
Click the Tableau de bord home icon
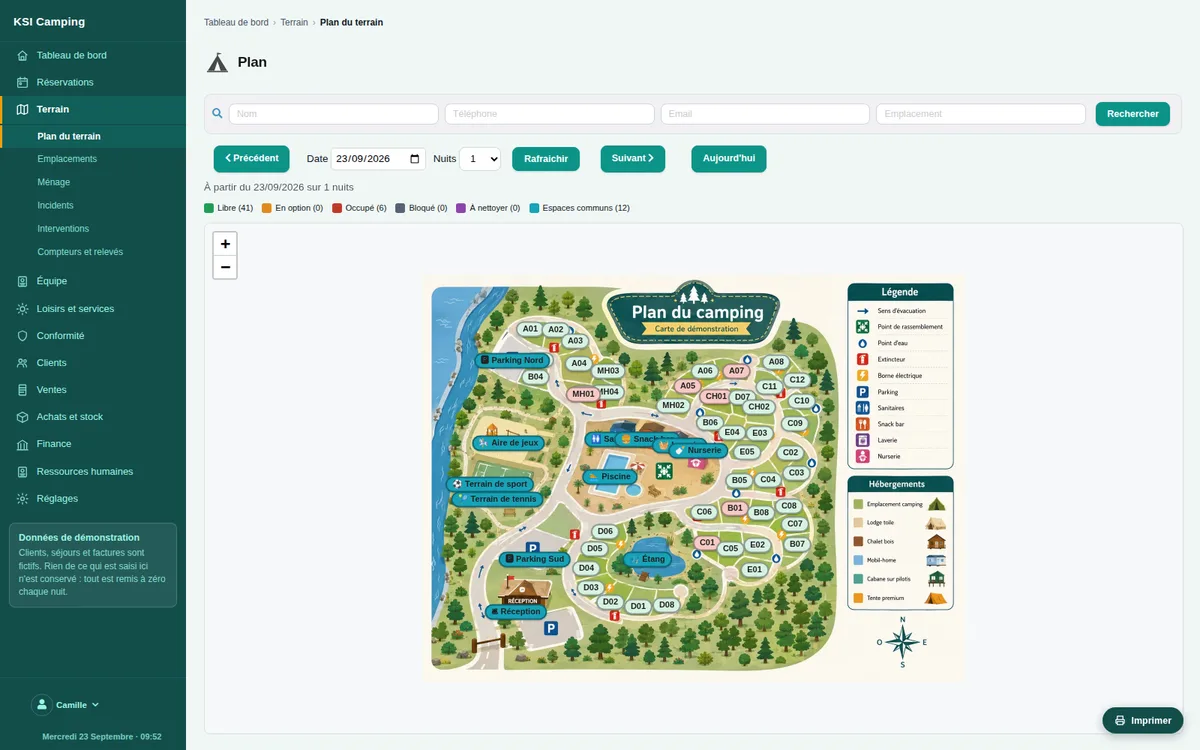point(23,55)
